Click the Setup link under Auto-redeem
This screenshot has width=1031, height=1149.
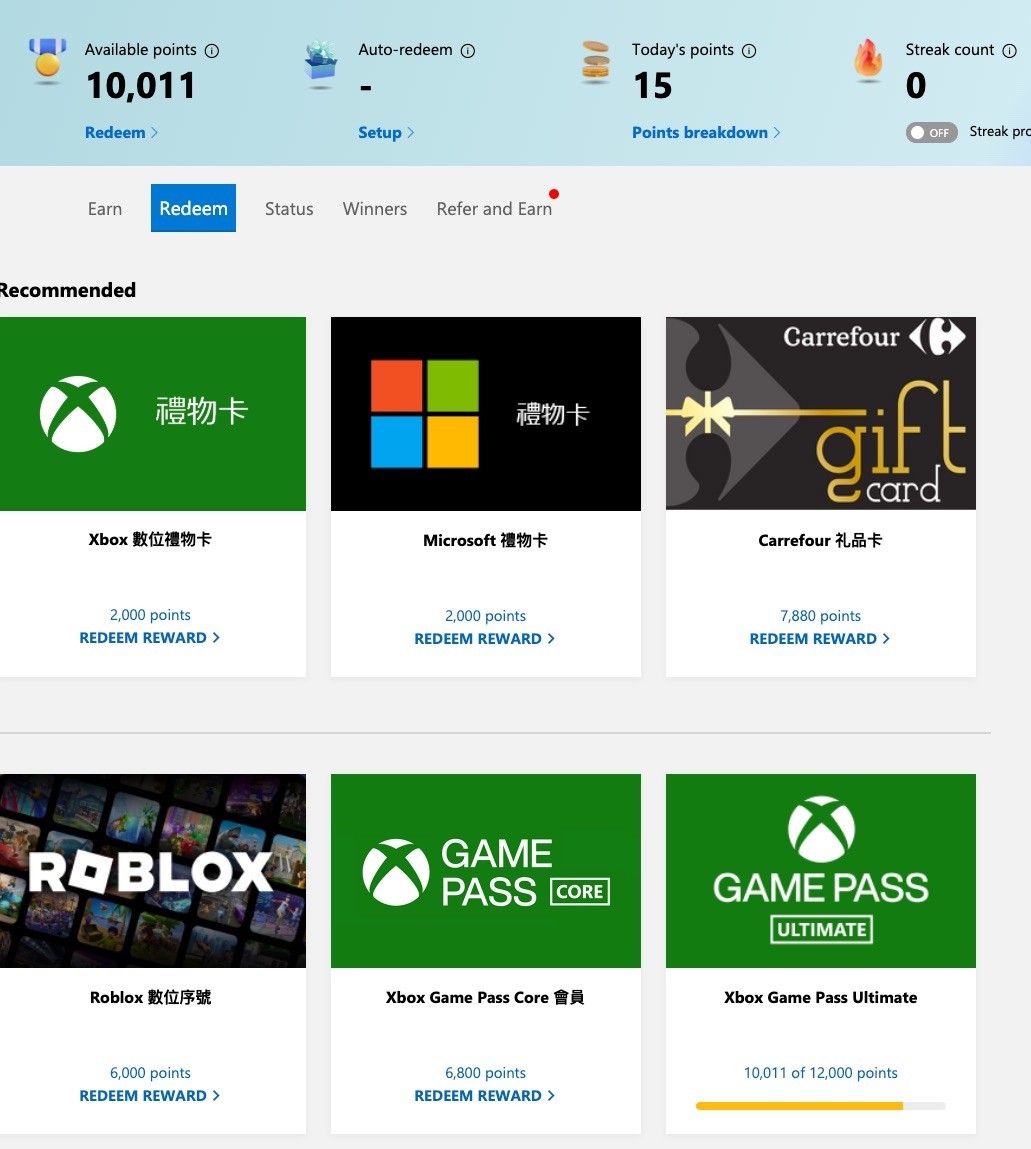tap(386, 133)
